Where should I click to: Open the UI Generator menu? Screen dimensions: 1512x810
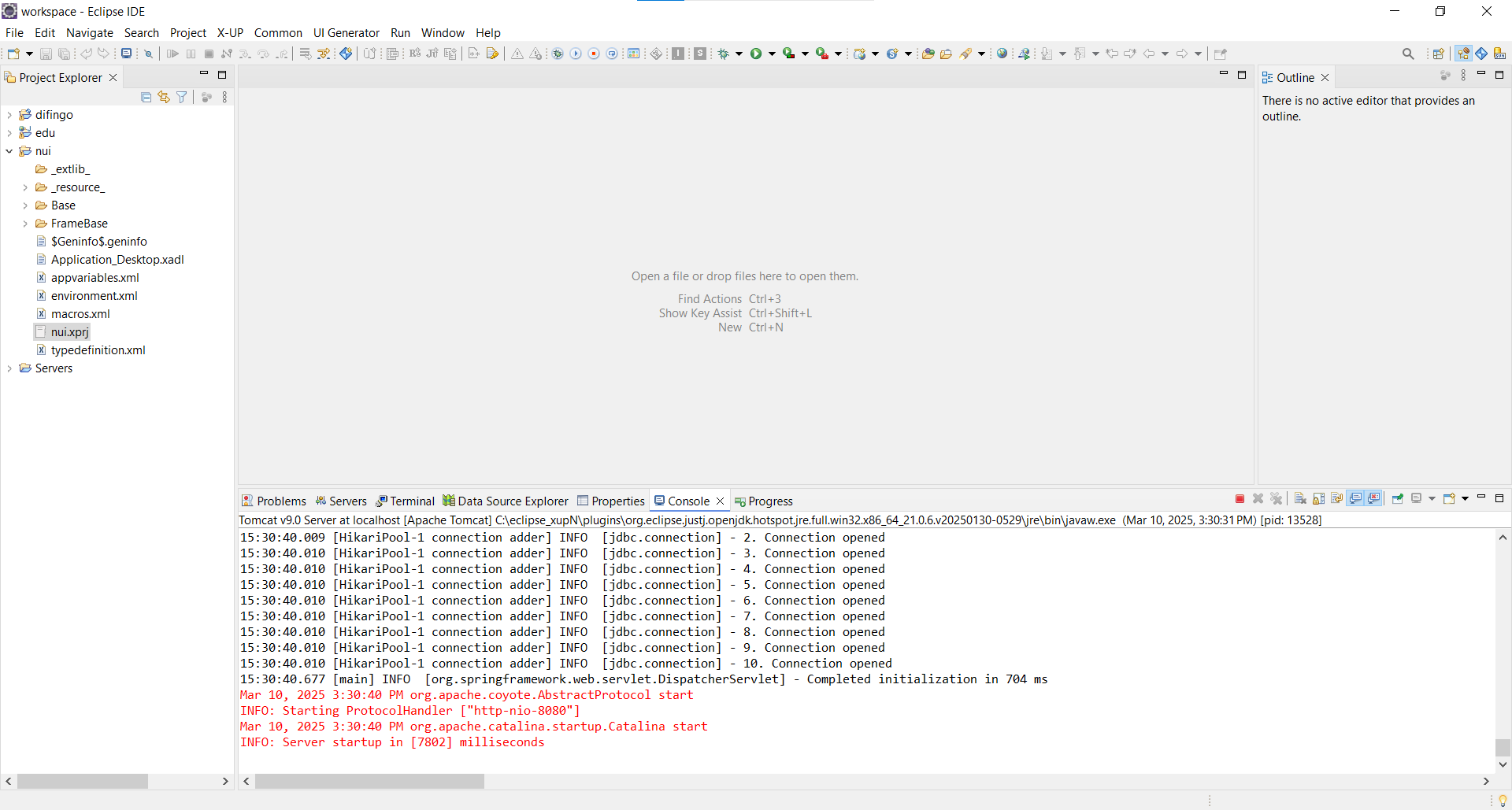(x=346, y=33)
